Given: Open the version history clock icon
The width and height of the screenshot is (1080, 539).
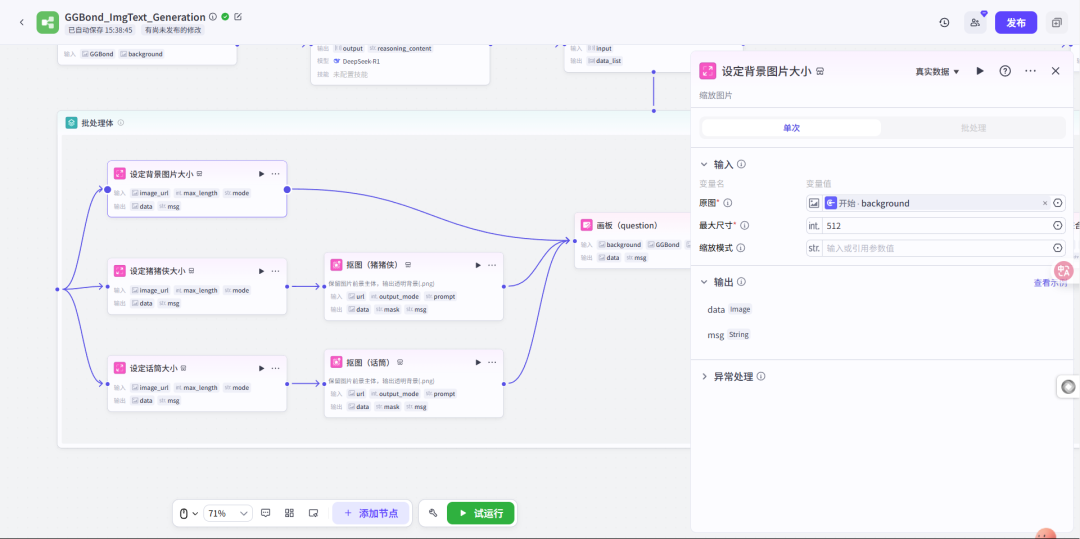Looking at the screenshot, I should pyautogui.click(x=944, y=23).
